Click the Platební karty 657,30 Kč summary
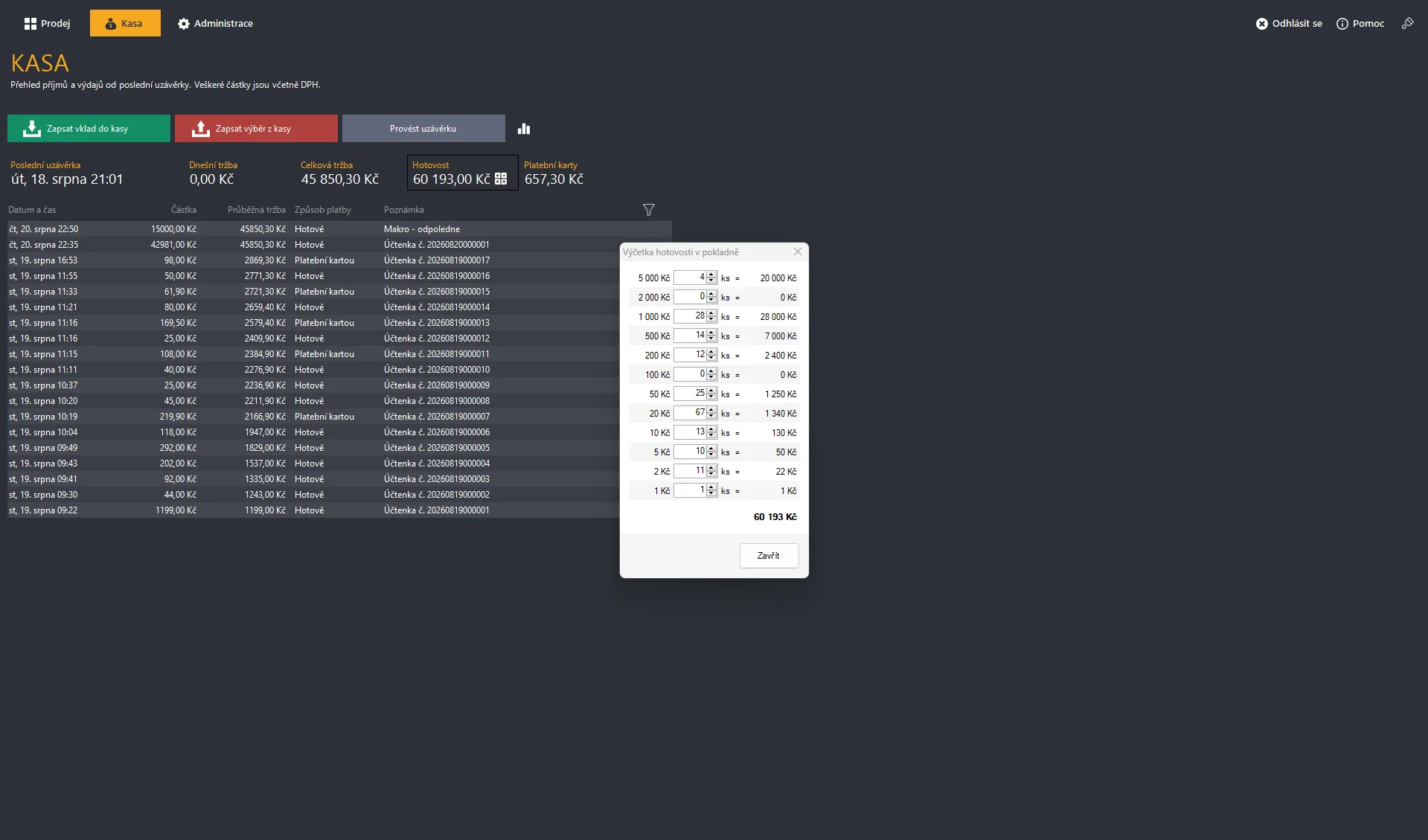The width and height of the screenshot is (1428, 840). pos(554,173)
